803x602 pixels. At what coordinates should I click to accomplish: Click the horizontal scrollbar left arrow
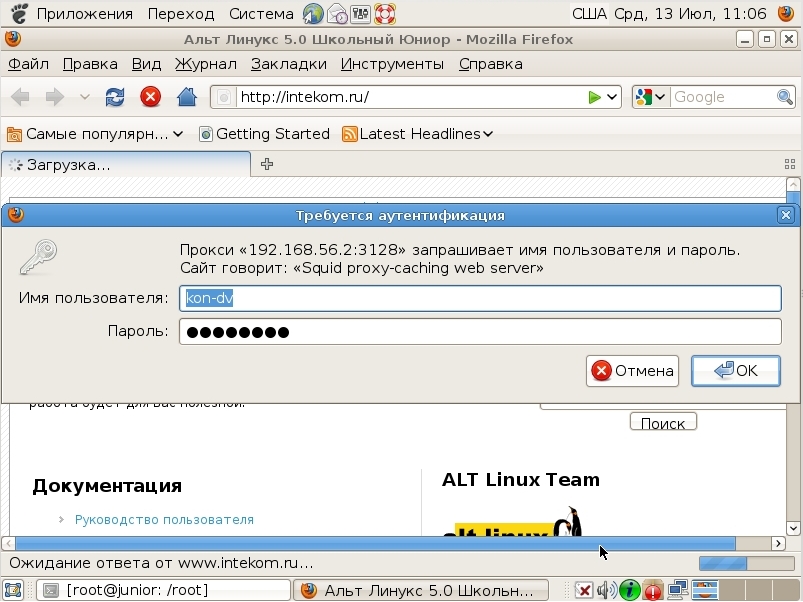click(x=8, y=543)
